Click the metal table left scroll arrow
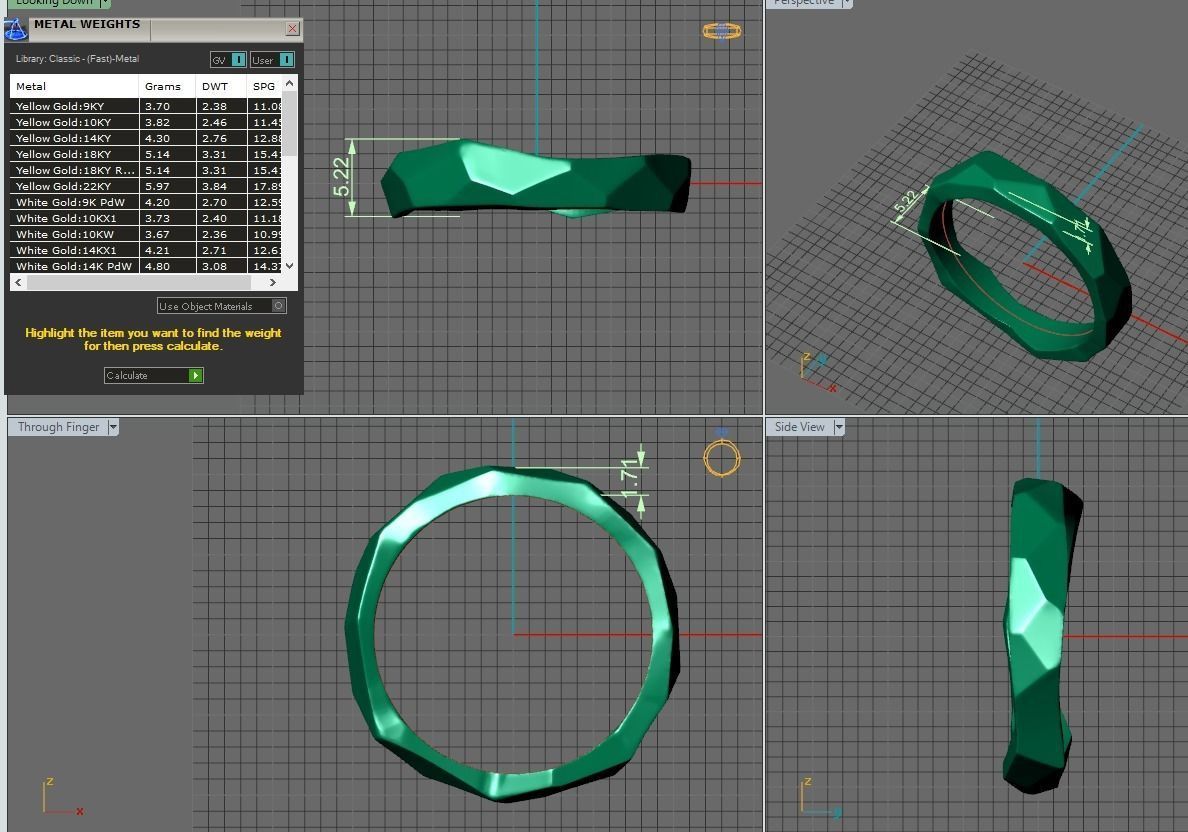This screenshot has height=832, width=1188. tap(18, 282)
